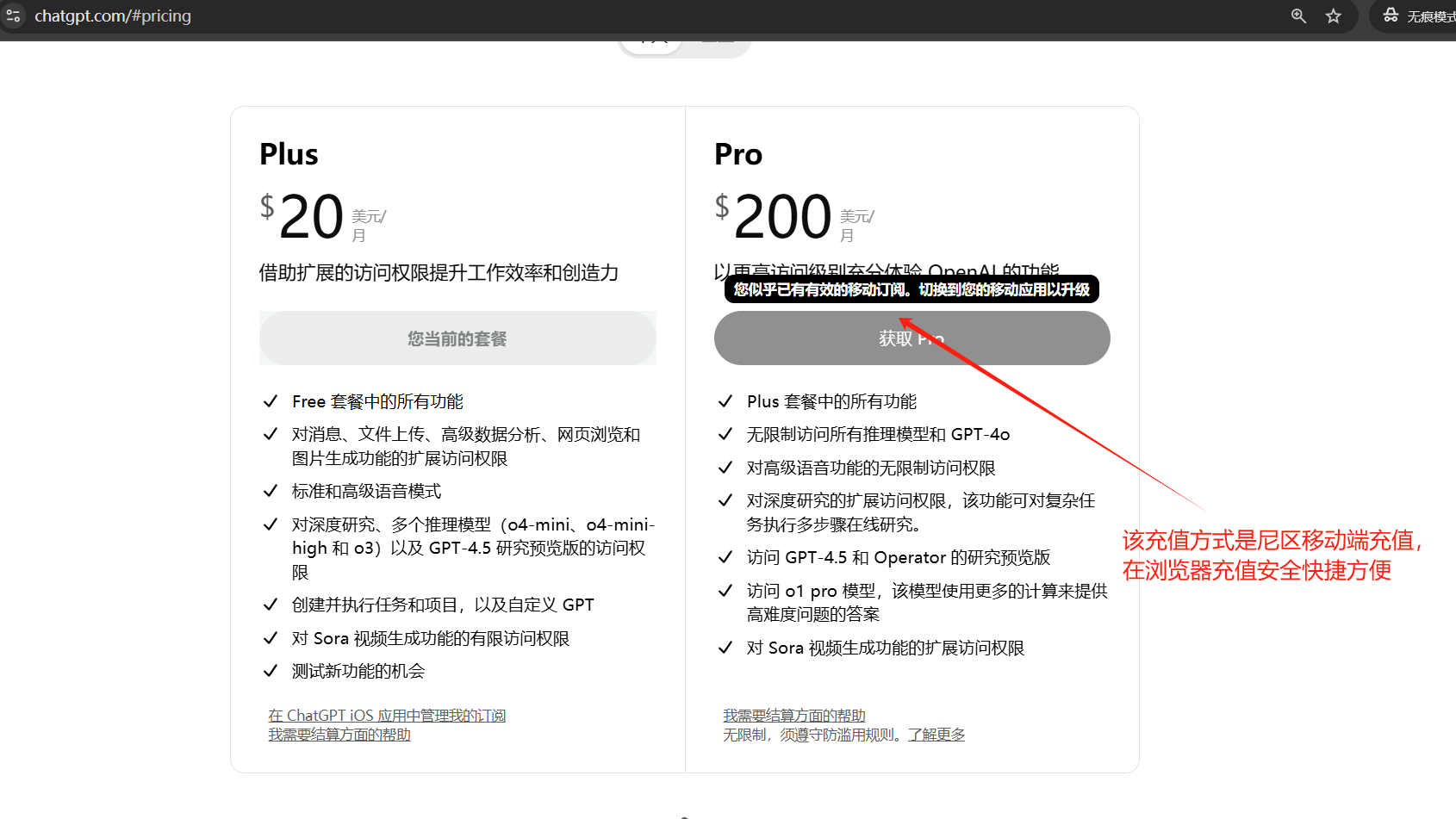Click 对 Sora 视频生成功能的有限访问权限 row
Viewport: 1456px width, 819px height.
431,638
